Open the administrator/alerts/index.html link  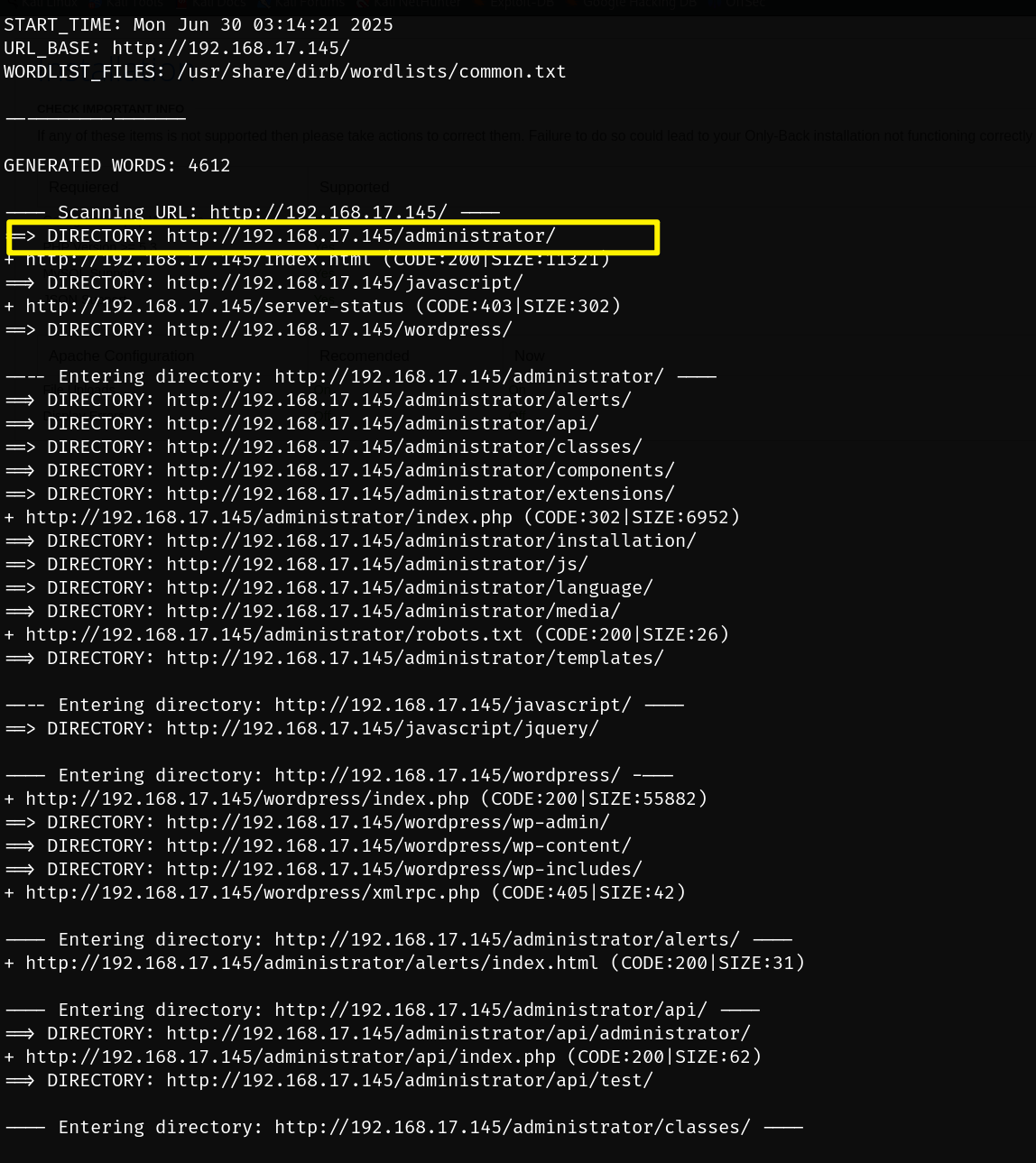311,964
